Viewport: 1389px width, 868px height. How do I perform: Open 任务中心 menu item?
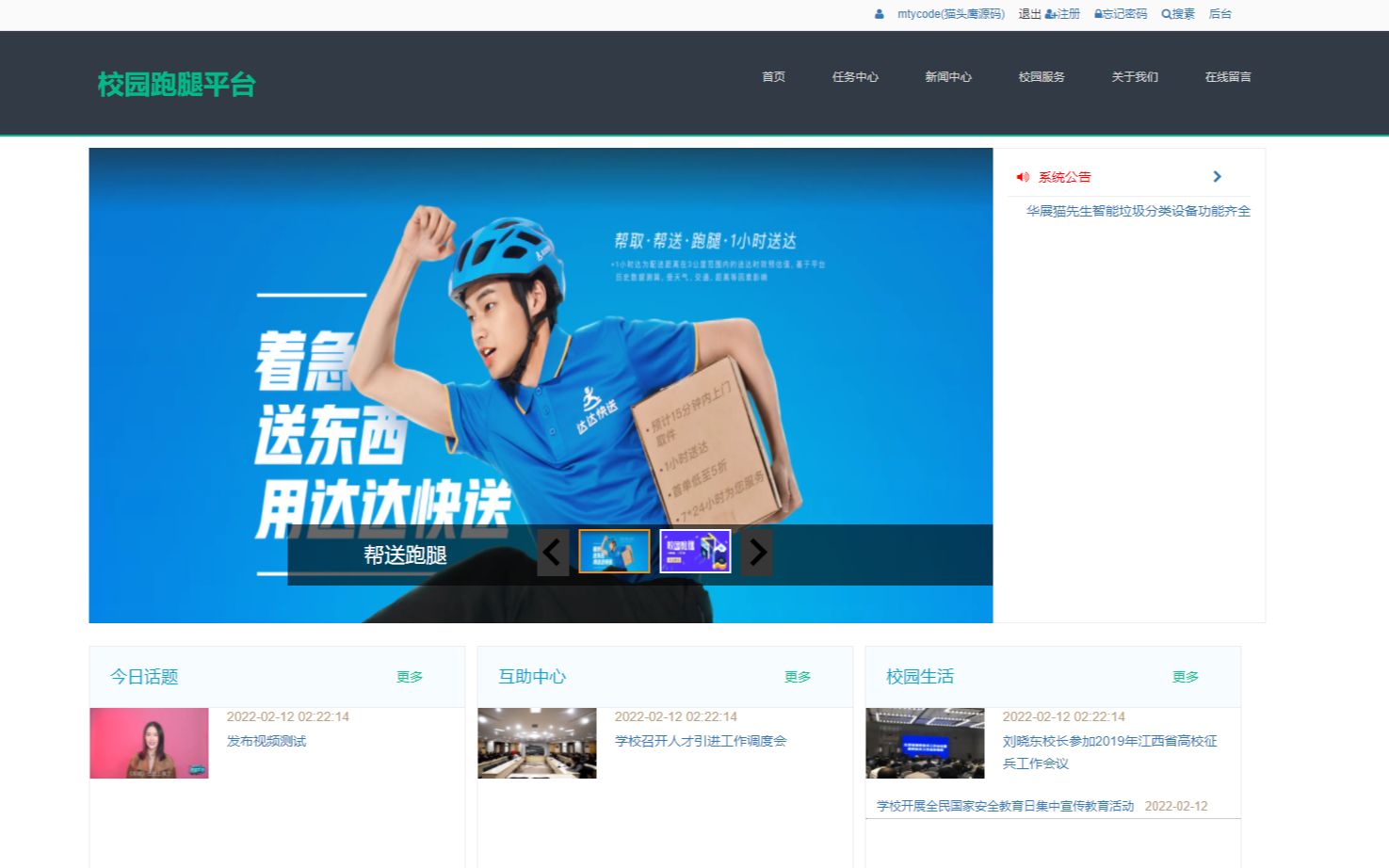pos(855,77)
